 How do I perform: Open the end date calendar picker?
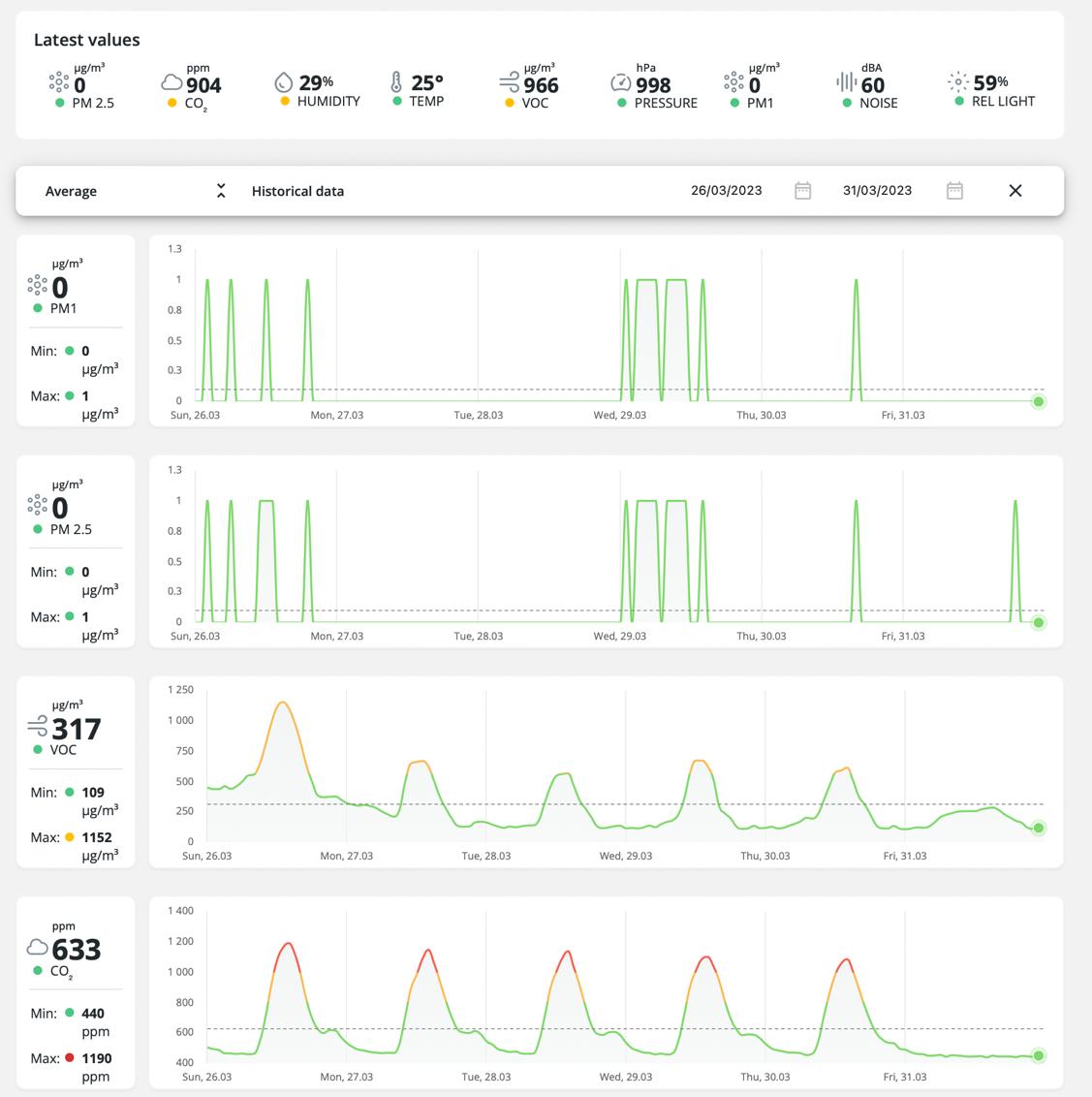(x=954, y=190)
